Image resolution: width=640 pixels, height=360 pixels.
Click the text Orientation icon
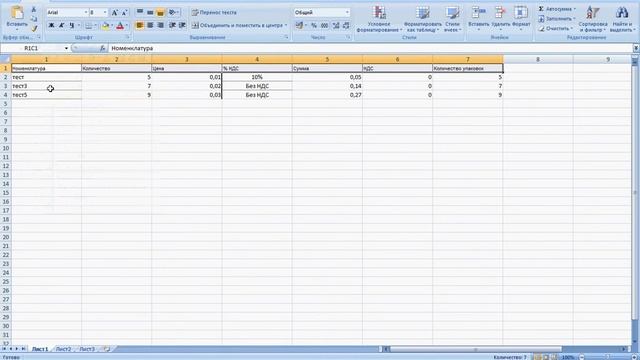pos(173,13)
